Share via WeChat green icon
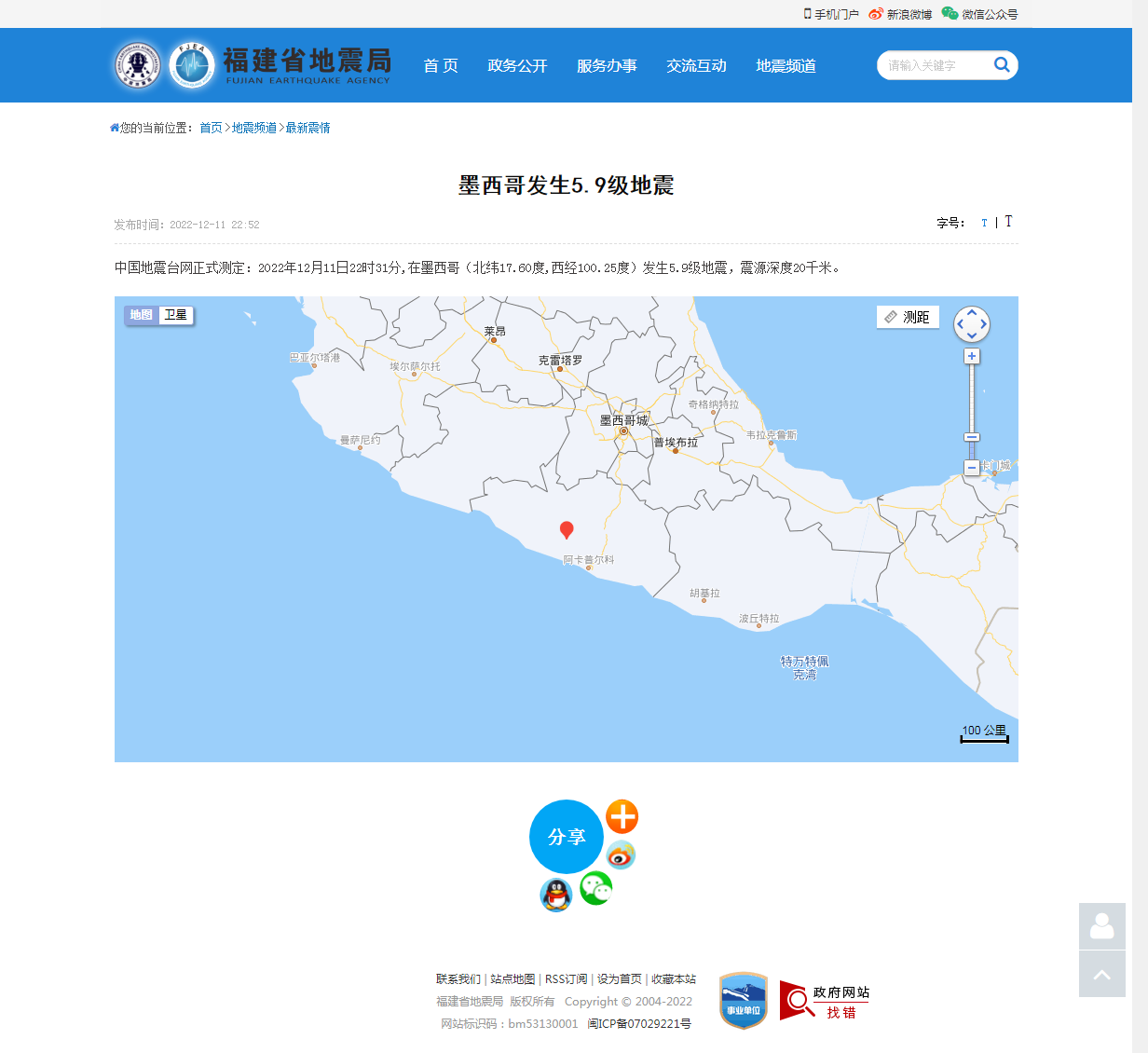This screenshot has height=1053, width=1148. [x=595, y=888]
